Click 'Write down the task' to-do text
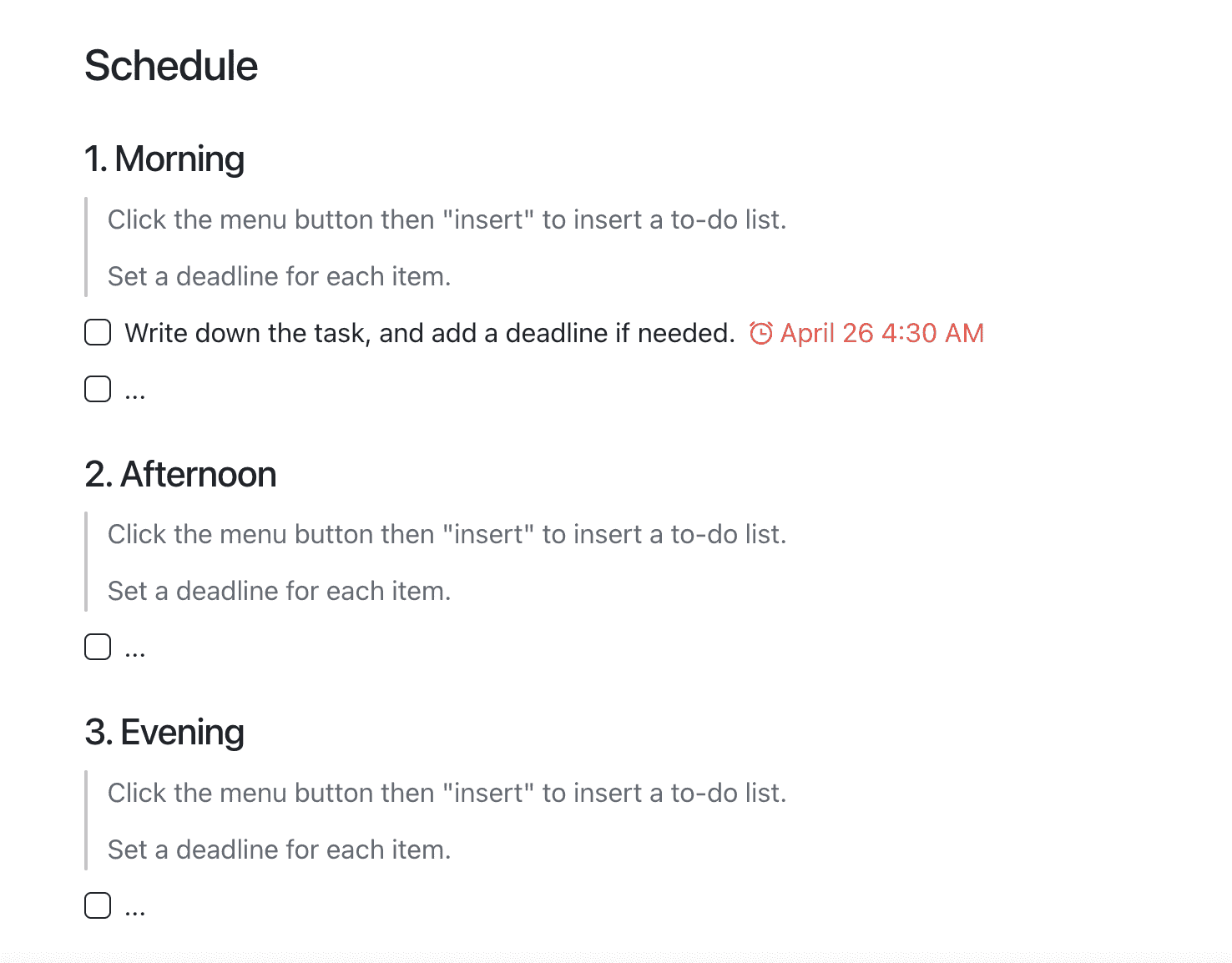Screen dimensions: 1232x963 tap(429, 333)
